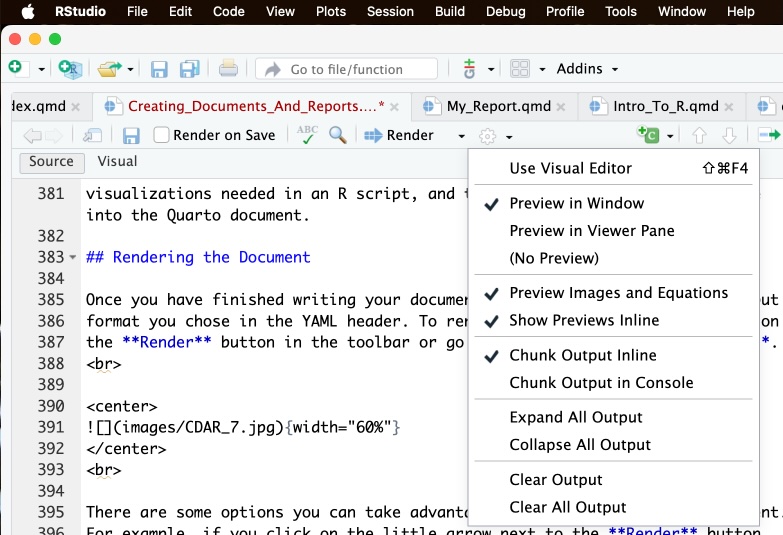Screen dimensions: 783x535
Task: Switch to the My_Report.qmd tab
Action: pyautogui.click(x=498, y=106)
